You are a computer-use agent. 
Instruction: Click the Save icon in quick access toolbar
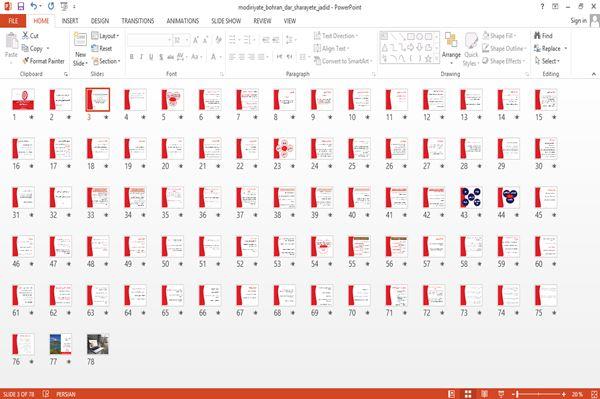tap(21, 7)
